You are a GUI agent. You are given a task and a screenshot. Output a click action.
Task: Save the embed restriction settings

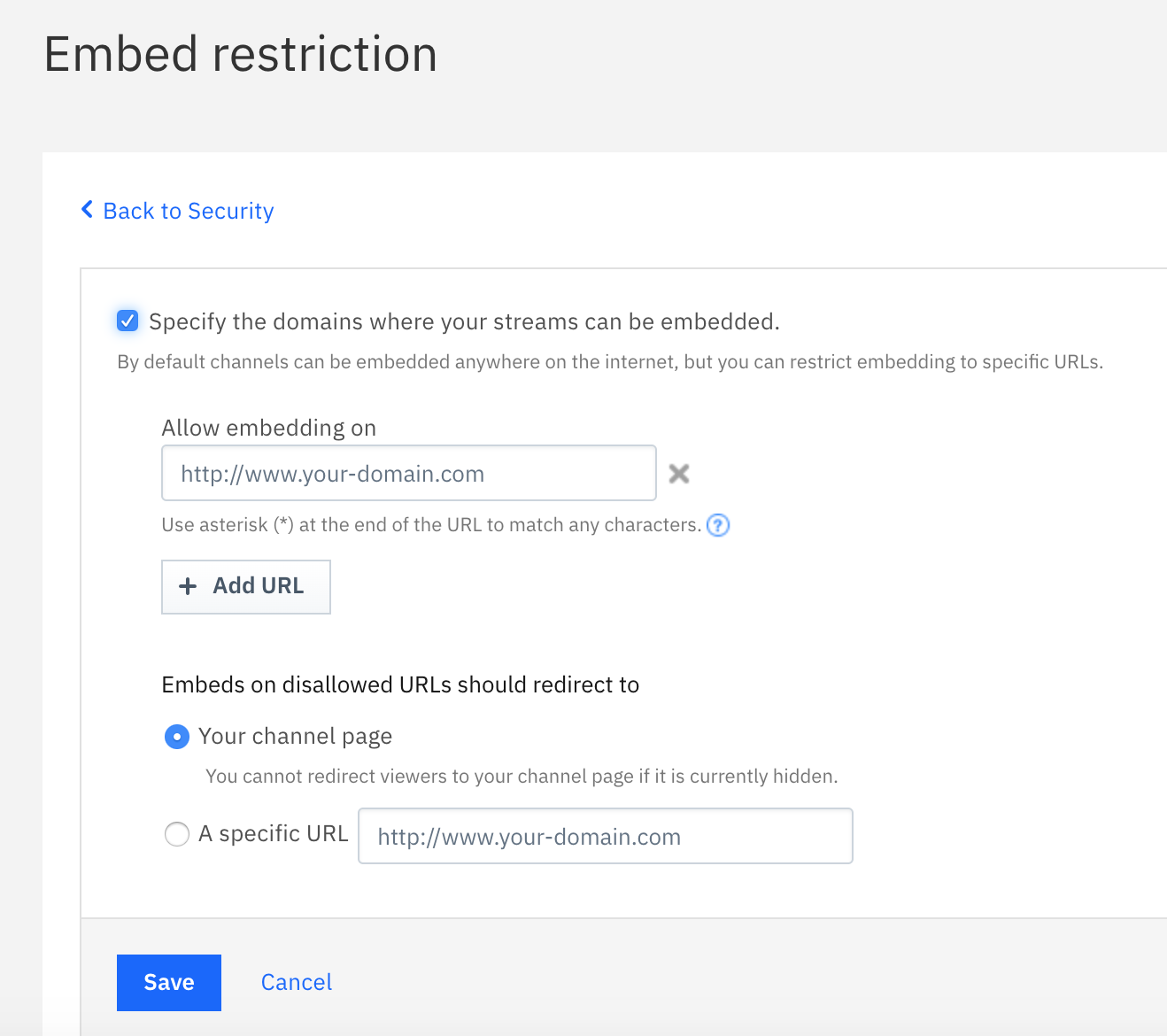coord(169,983)
